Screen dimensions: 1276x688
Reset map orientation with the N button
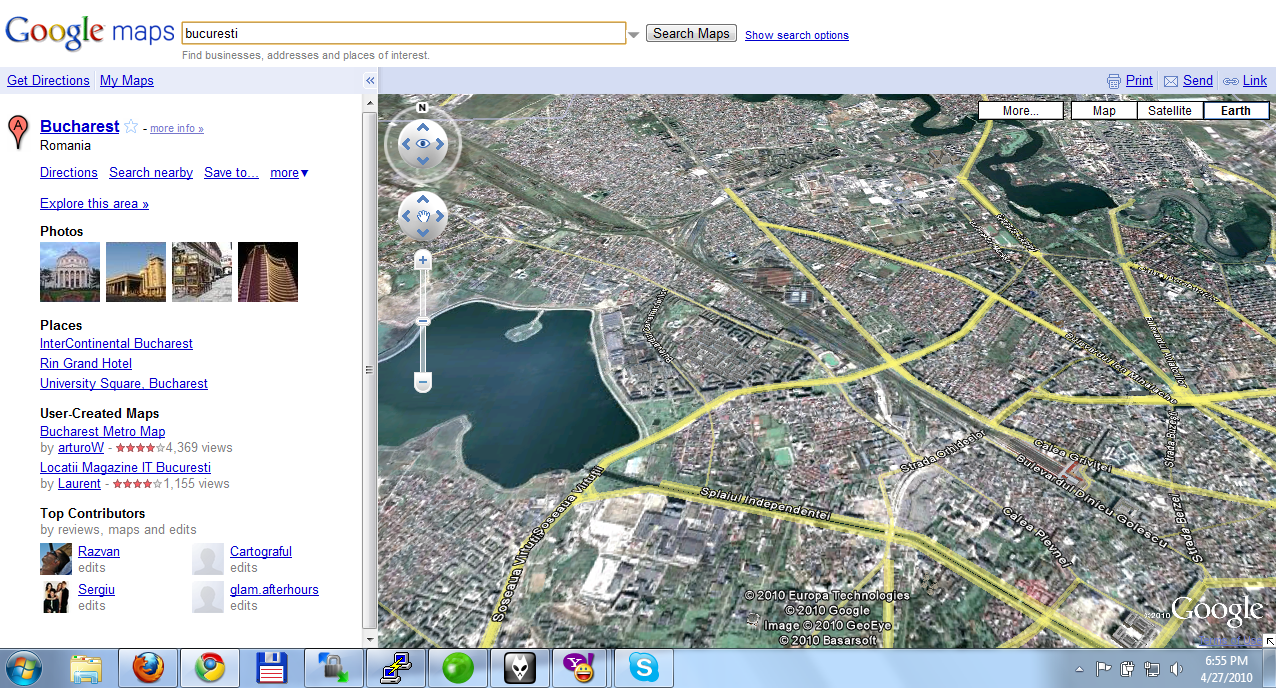coord(422,108)
